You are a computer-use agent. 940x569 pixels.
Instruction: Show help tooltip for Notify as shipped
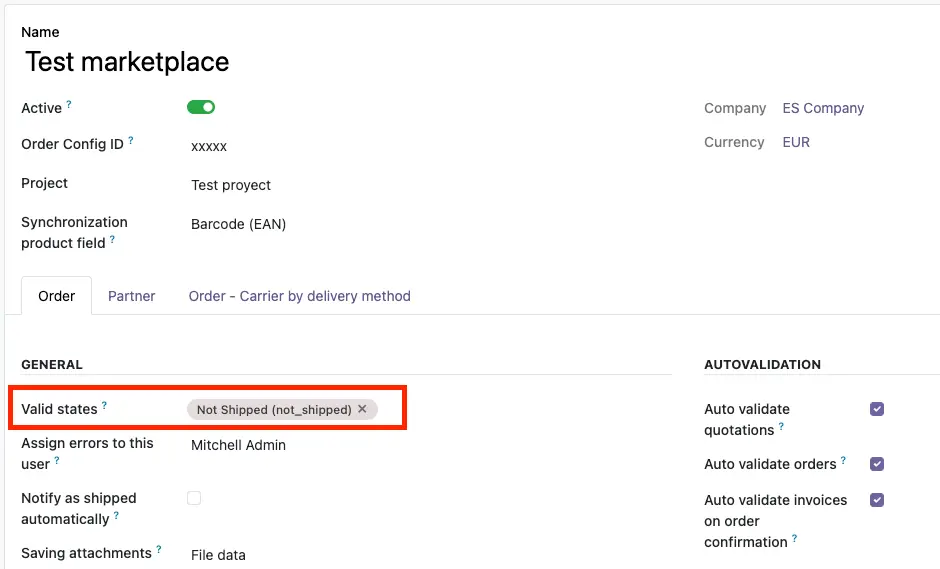pyautogui.click(x=116, y=515)
